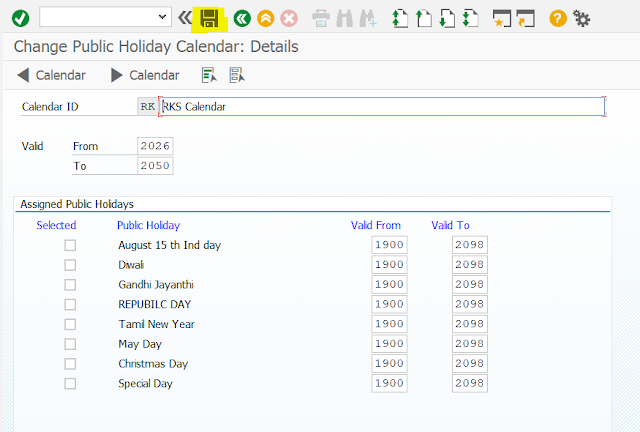Open the command field dropdown arrow
Viewport: 640px width, 432px height.
163,18
